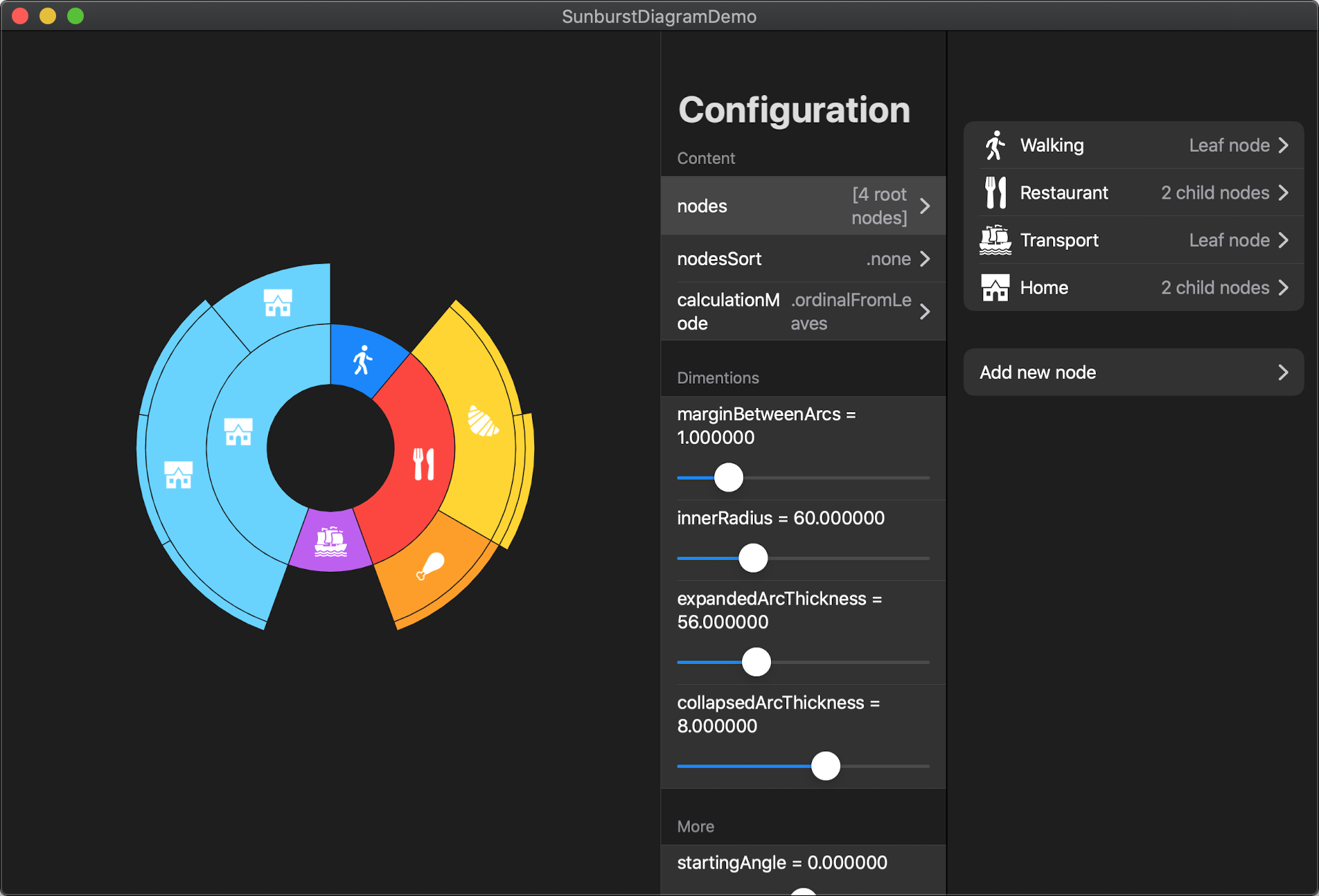The width and height of the screenshot is (1319, 896).
Task: Click the 'Home' row's '2 child nodes' text
Action: [x=1215, y=287]
